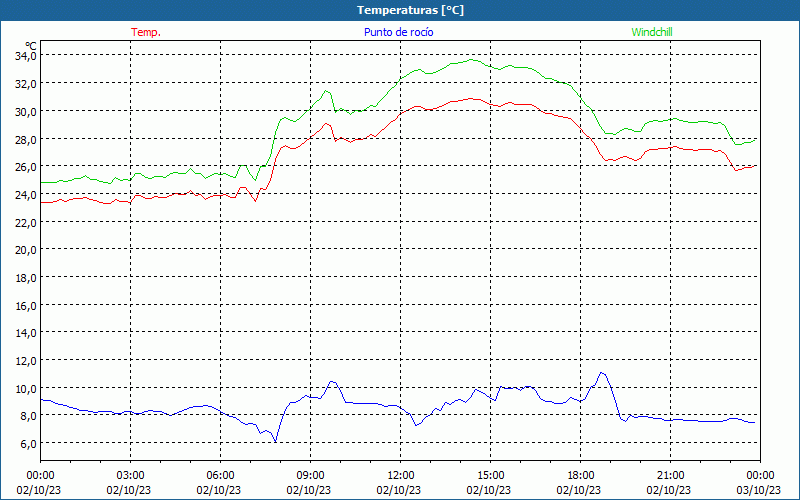Click the '12:00' time axis label

point(401,476)
